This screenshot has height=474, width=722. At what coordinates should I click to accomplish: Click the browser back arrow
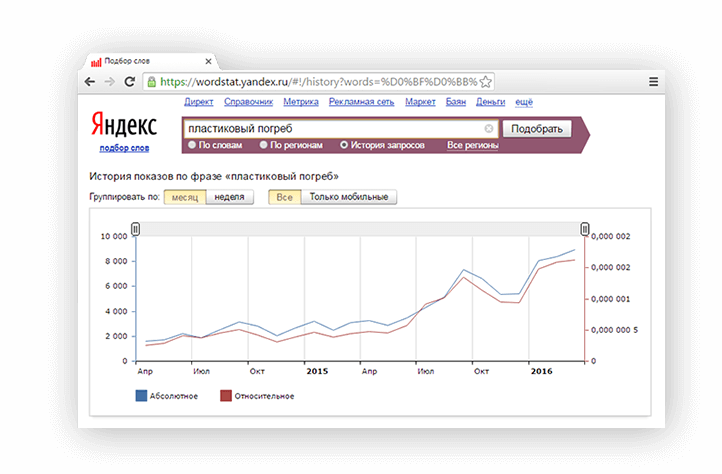(90, 82)
